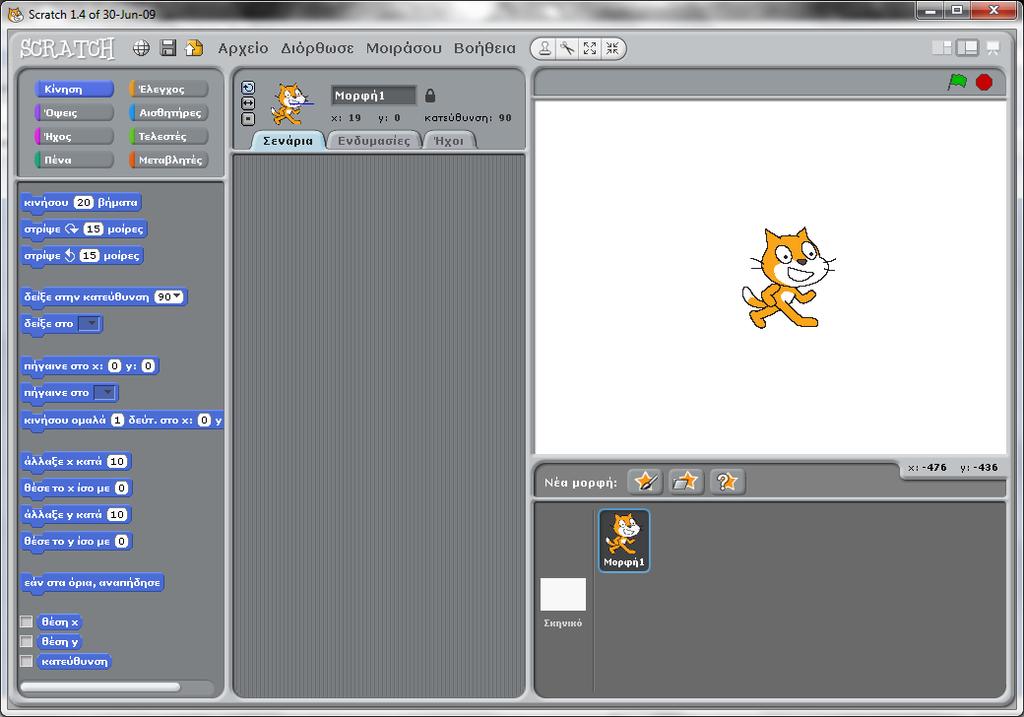Select the Πένα block category

pyautogui.click(x=74, y=159)
